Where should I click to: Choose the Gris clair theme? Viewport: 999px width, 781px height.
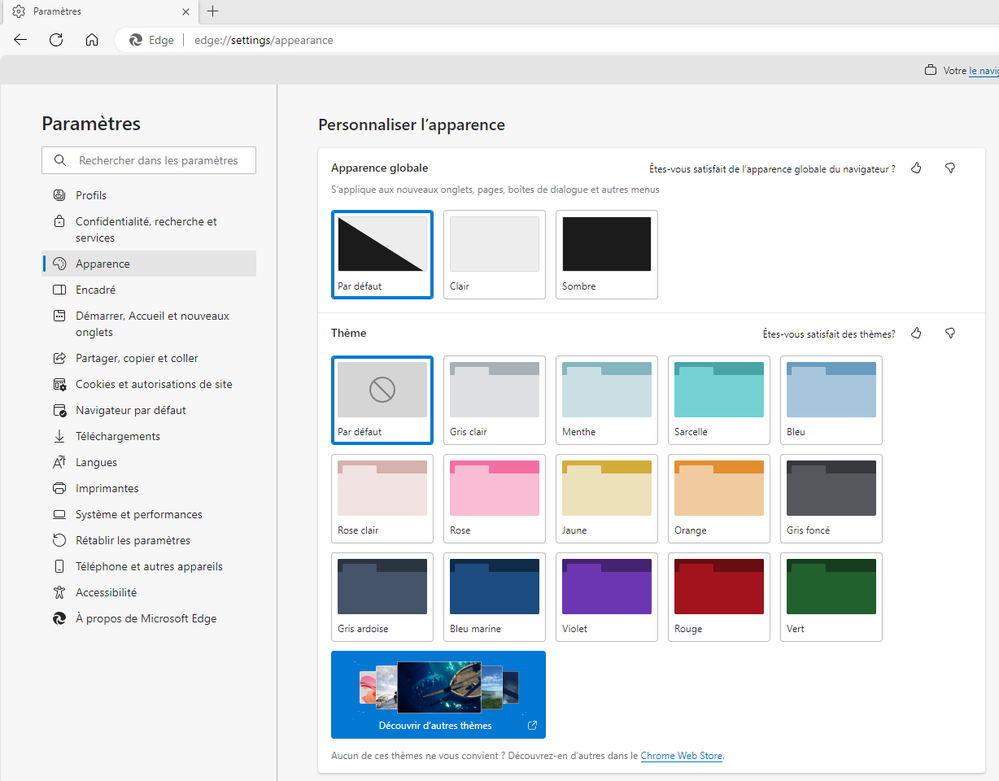click(494, 399)
